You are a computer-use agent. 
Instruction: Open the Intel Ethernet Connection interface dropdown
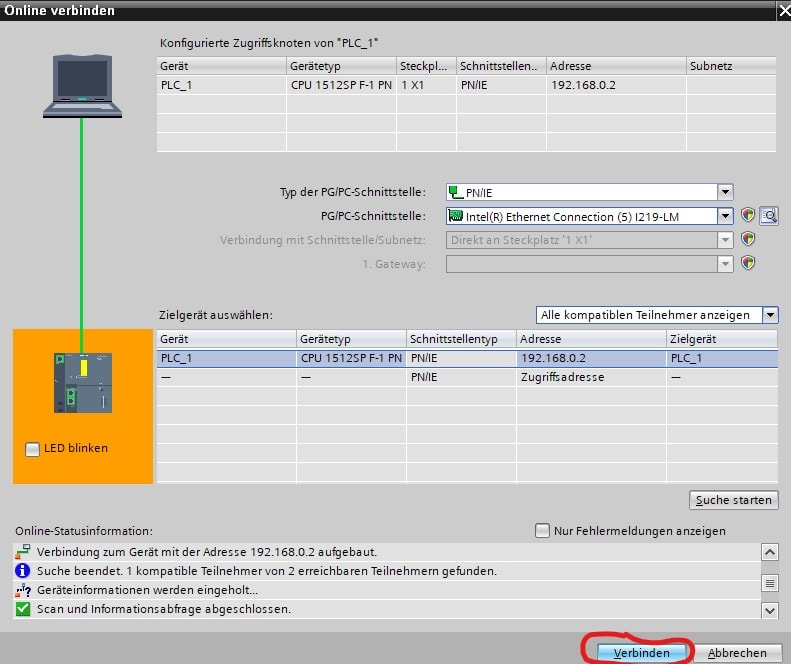click(725, 216)
